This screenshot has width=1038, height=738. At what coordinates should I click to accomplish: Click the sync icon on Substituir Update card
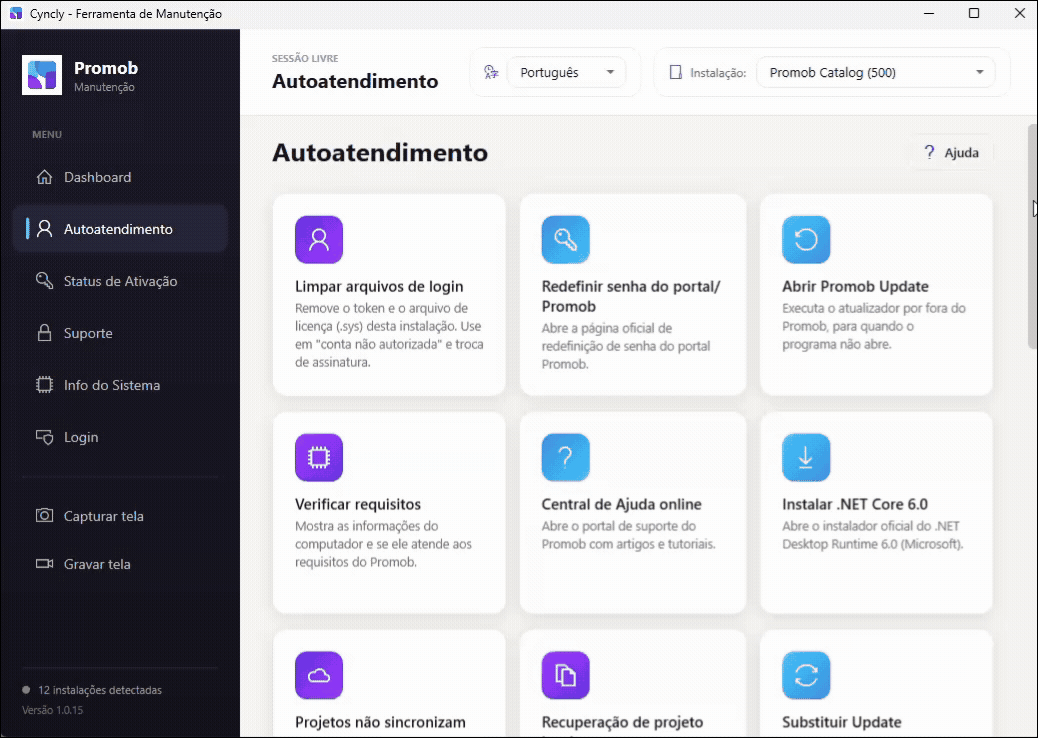(x=806, y=675)
